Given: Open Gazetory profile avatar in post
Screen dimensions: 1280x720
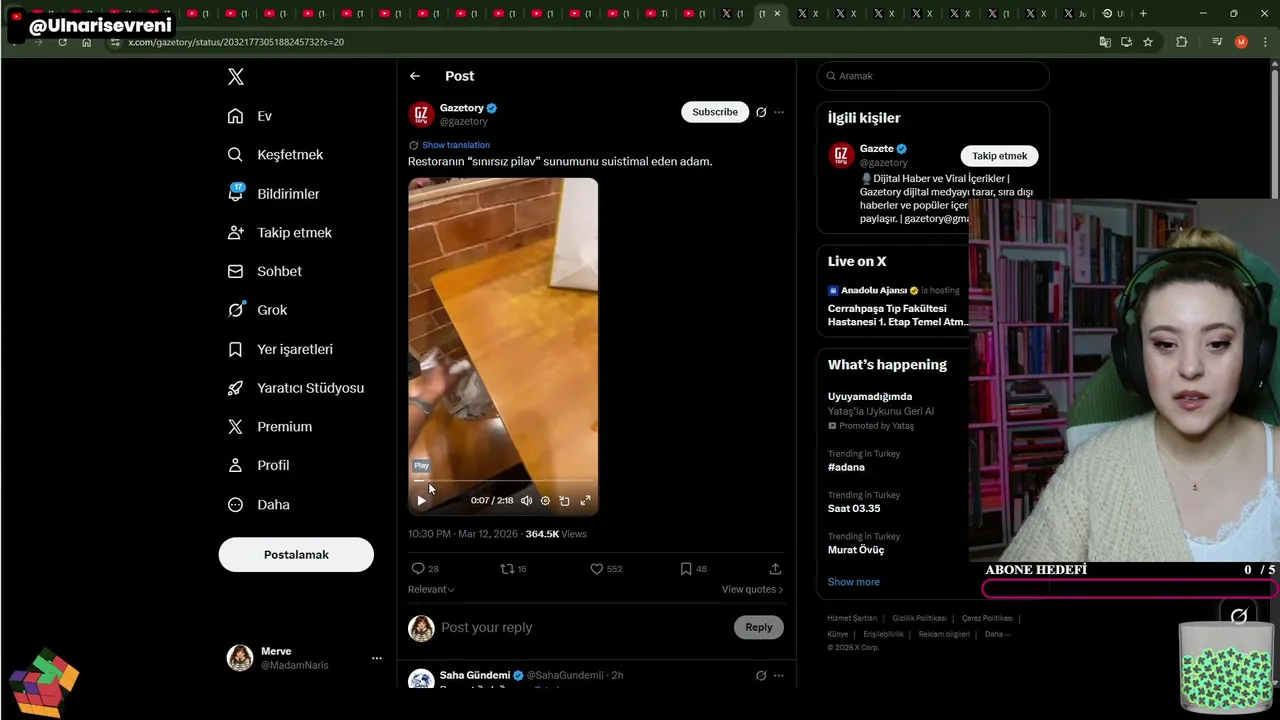Looking at the screenshot, I should coord(421,114).
